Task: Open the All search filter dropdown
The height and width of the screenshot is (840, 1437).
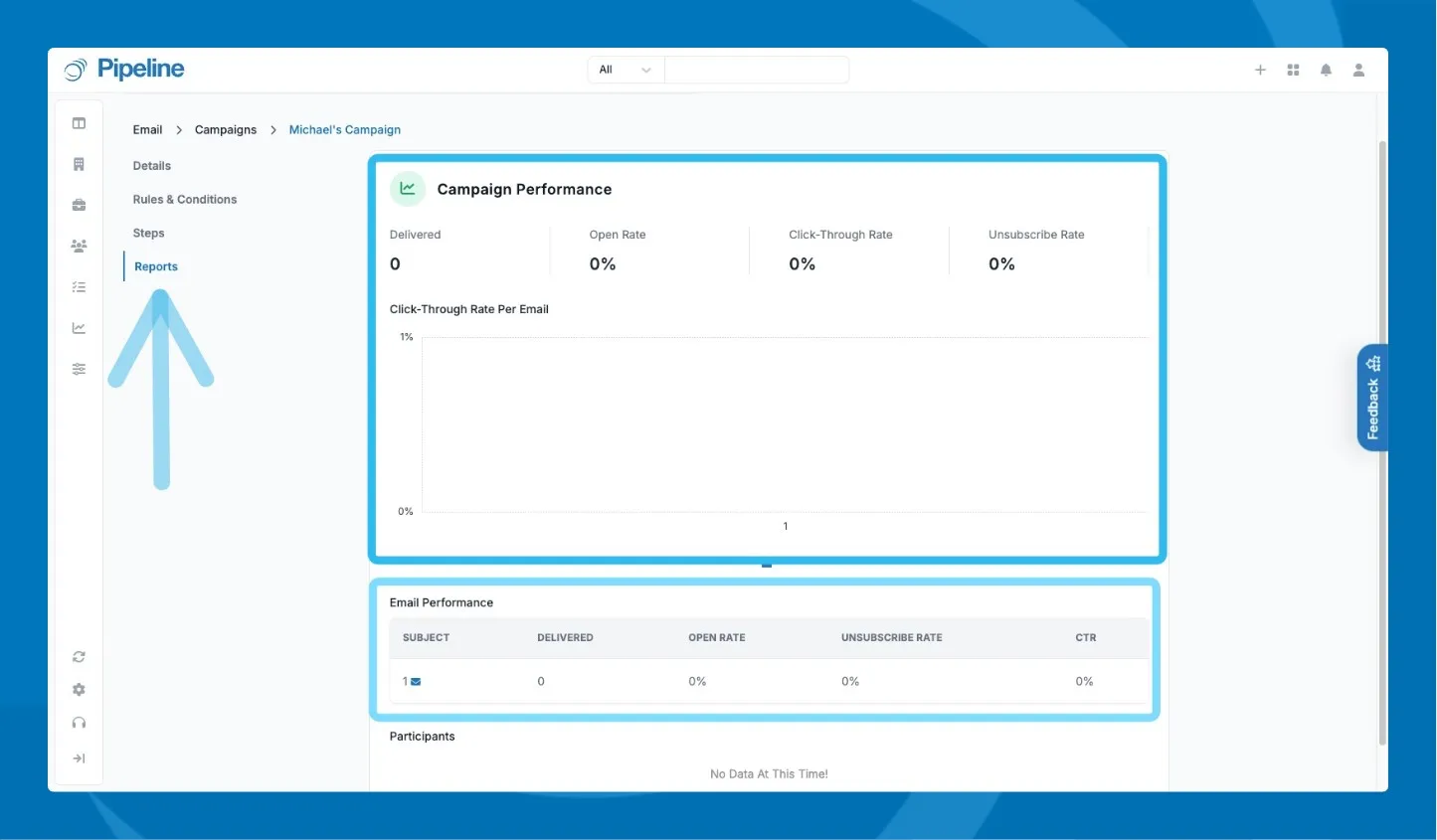Action: 626,70
